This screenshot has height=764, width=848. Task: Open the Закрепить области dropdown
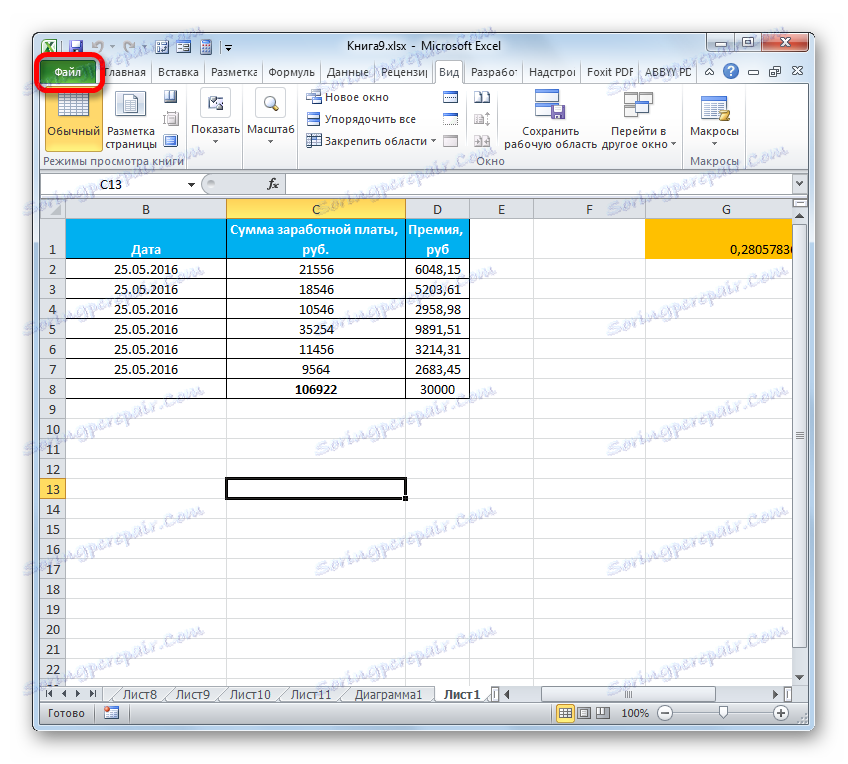[371, 141]
